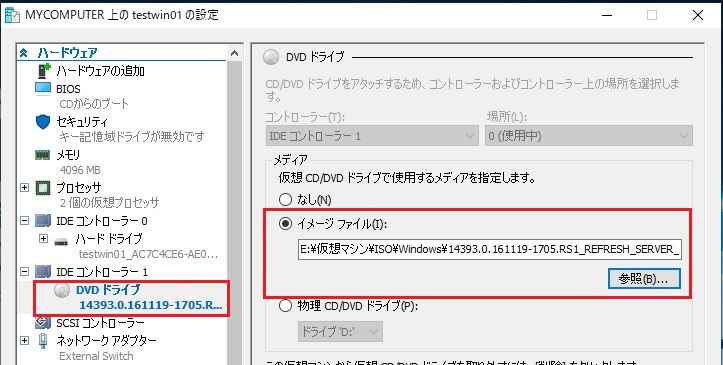Click the hard drive icon
The image size is (723, 365).
61,241
